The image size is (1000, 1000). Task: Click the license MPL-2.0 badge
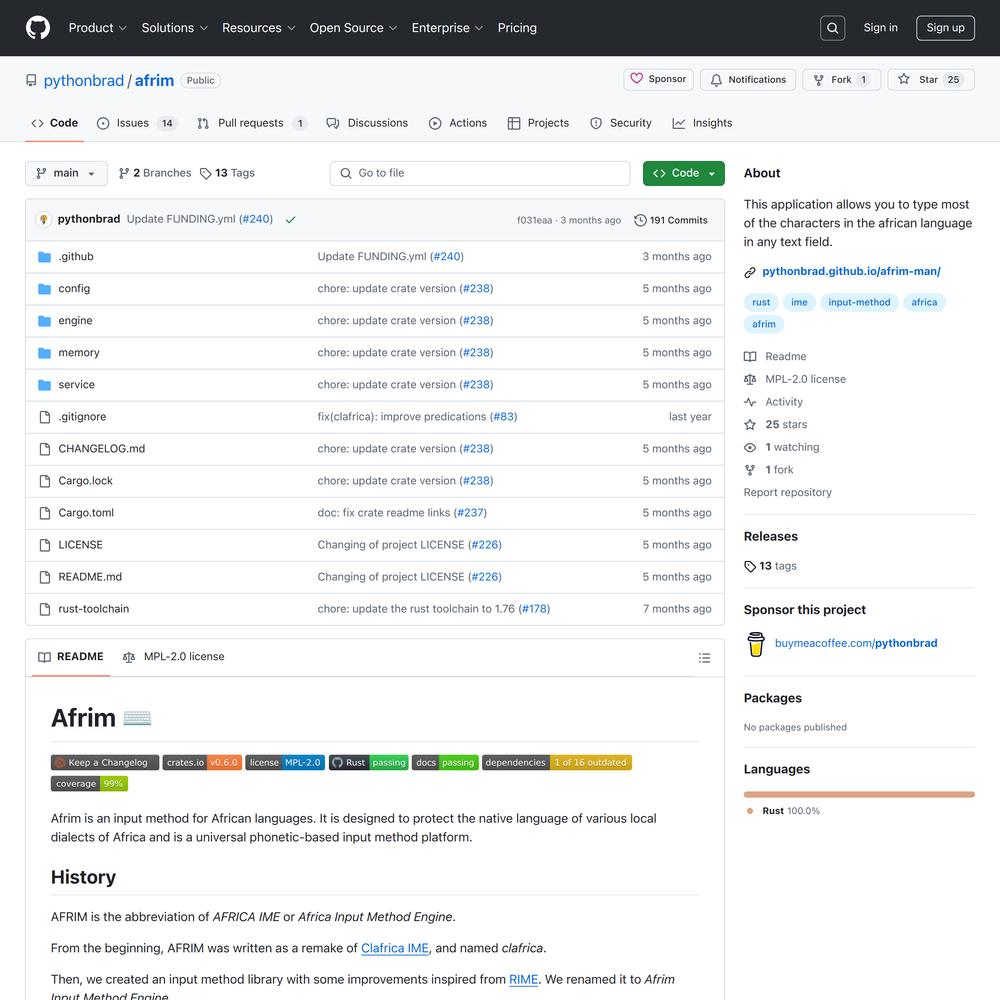click(285, 763)
